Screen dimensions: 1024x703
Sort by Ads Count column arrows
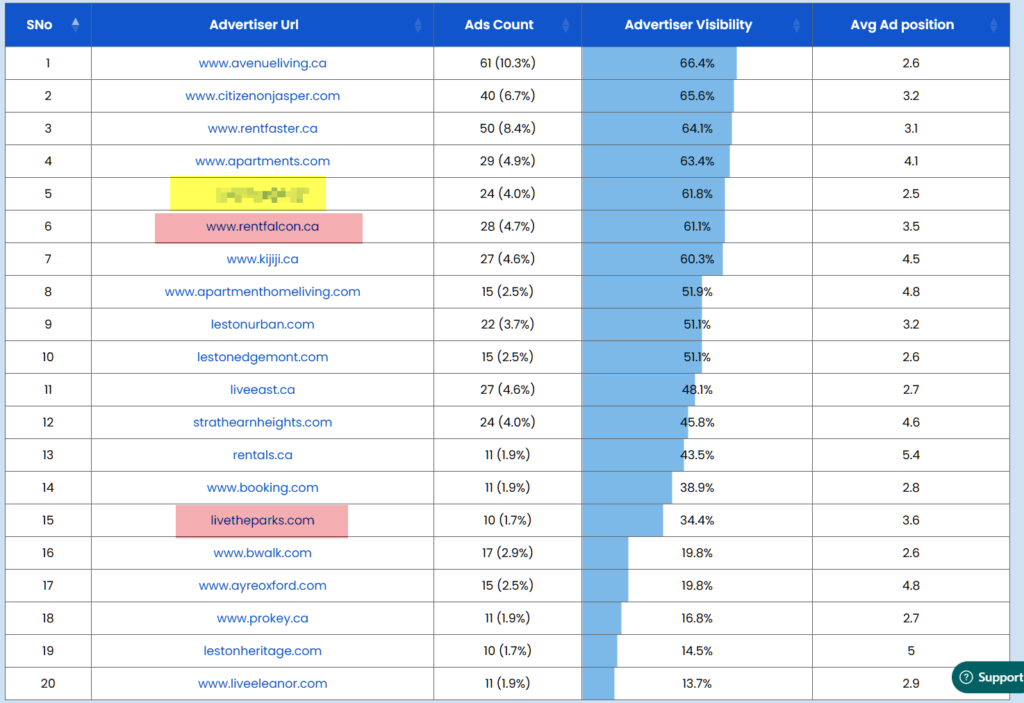click(566, 25)
